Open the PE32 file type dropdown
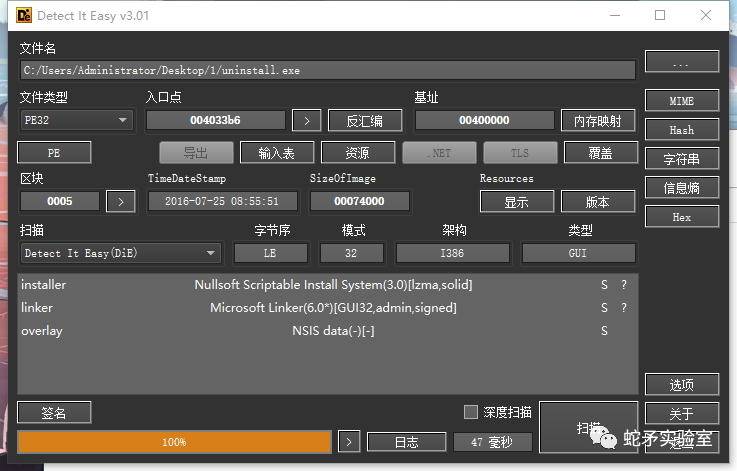This screenshot has width=737, height=471. tap(77, 120)
